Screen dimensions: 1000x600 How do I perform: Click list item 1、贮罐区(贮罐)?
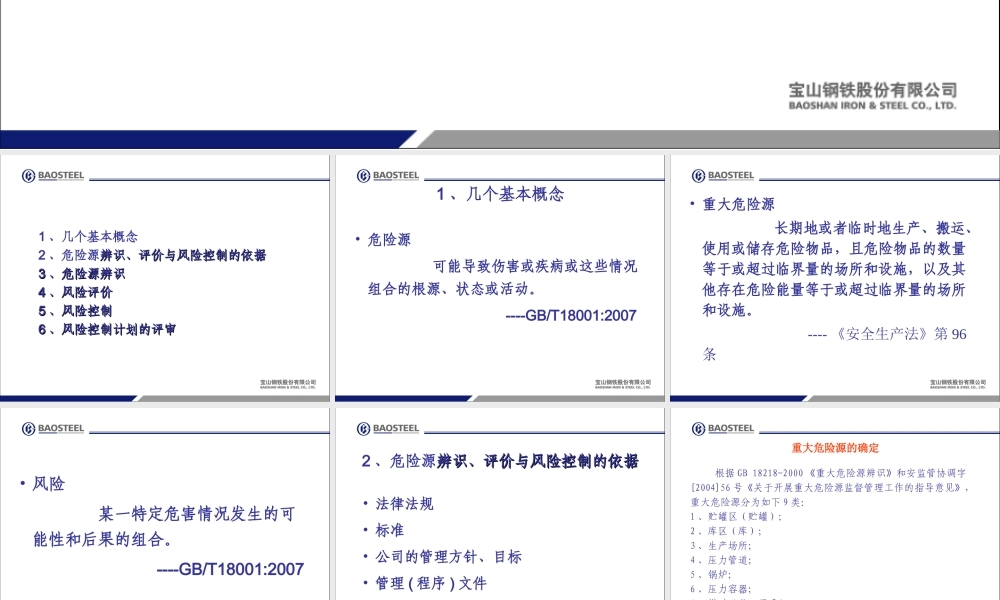pyautogui.click(x=736, y=516)
